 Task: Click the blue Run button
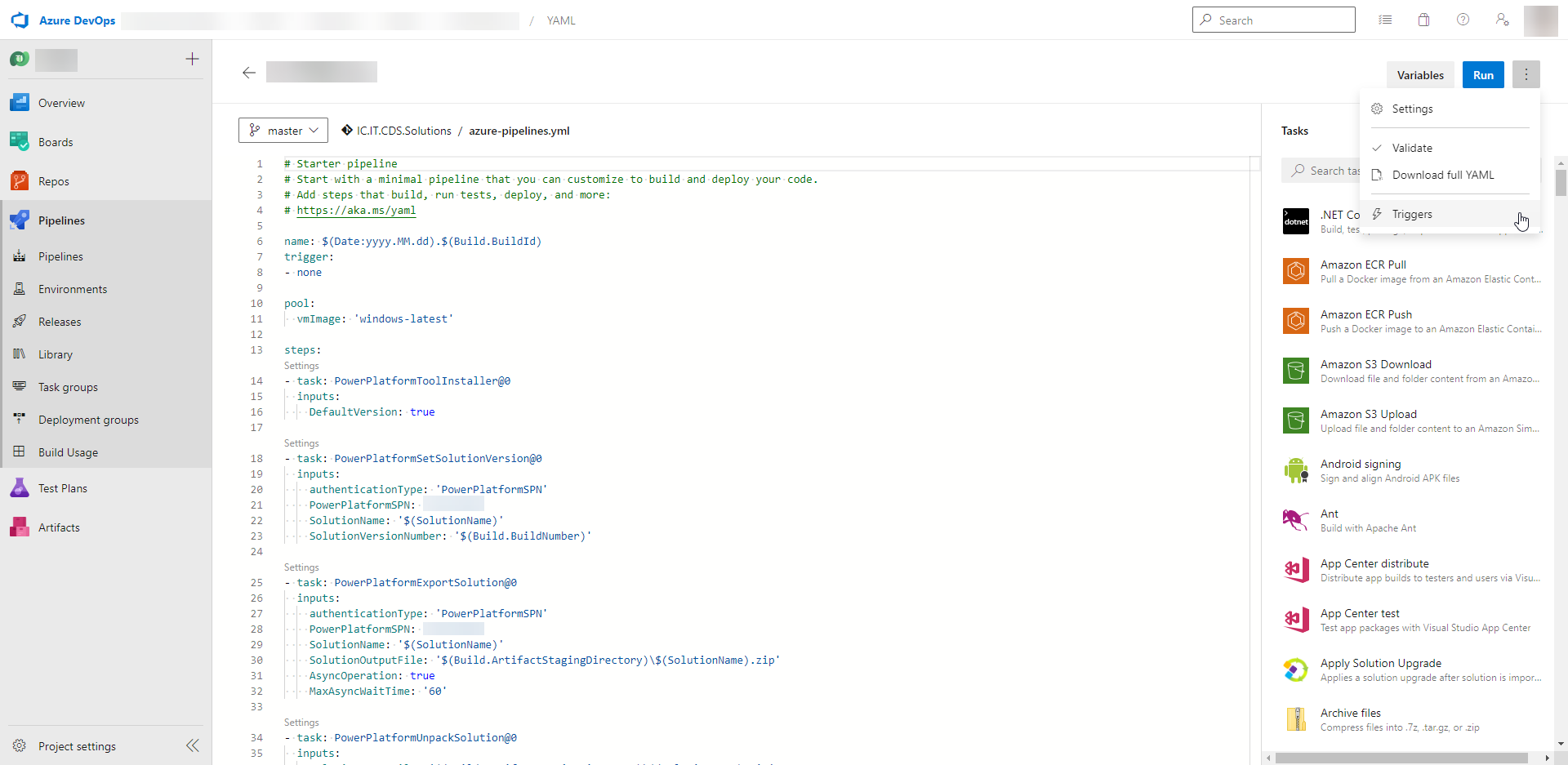coord(1483,74)
